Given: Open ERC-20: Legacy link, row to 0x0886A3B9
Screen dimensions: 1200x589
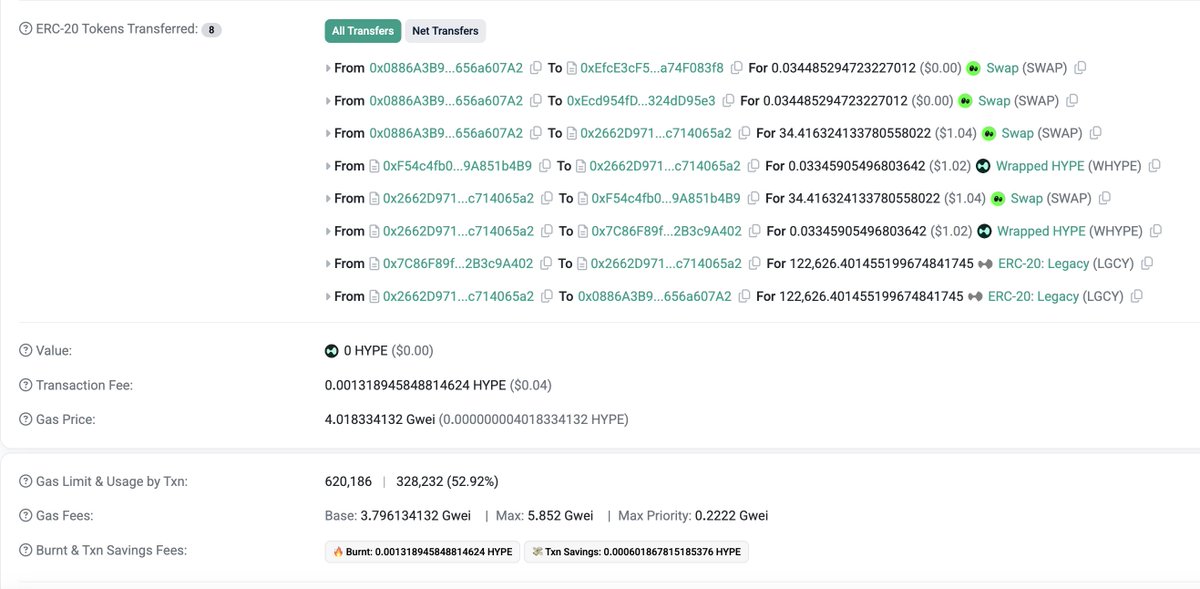Looking at the screenshot, I should [1033, 297].
